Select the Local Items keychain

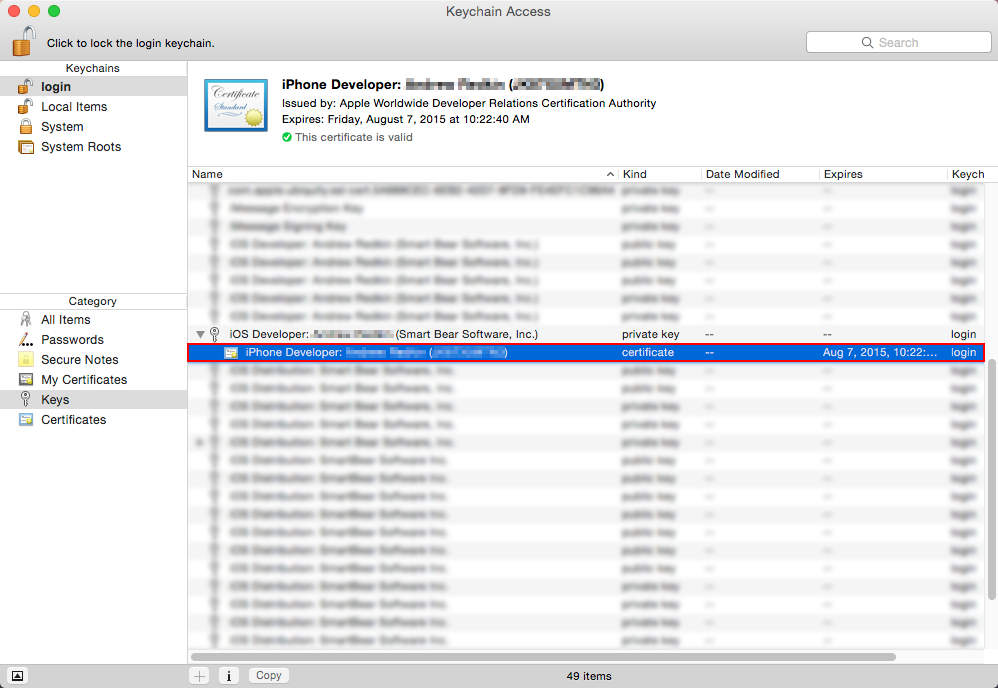tap(94, 106)
